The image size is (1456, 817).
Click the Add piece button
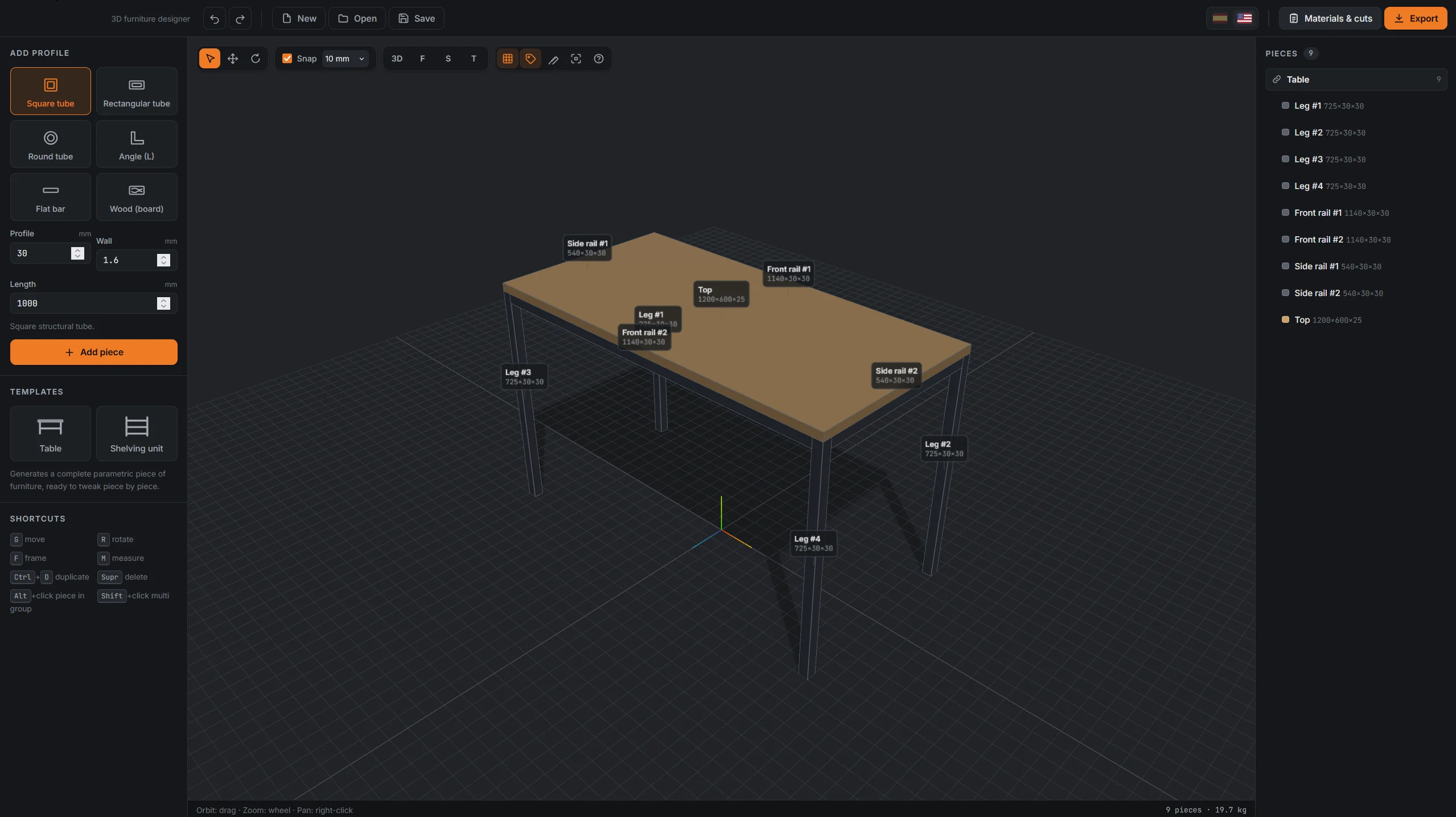tap(94, 352)
